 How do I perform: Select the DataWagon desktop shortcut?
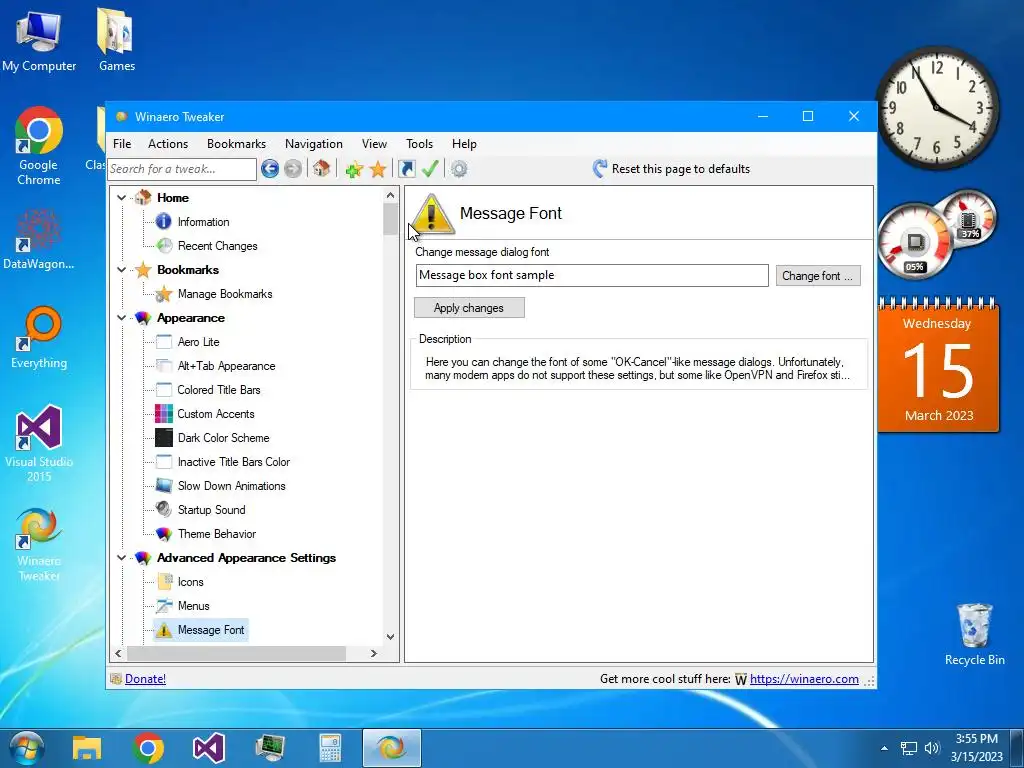coord(39,239)
